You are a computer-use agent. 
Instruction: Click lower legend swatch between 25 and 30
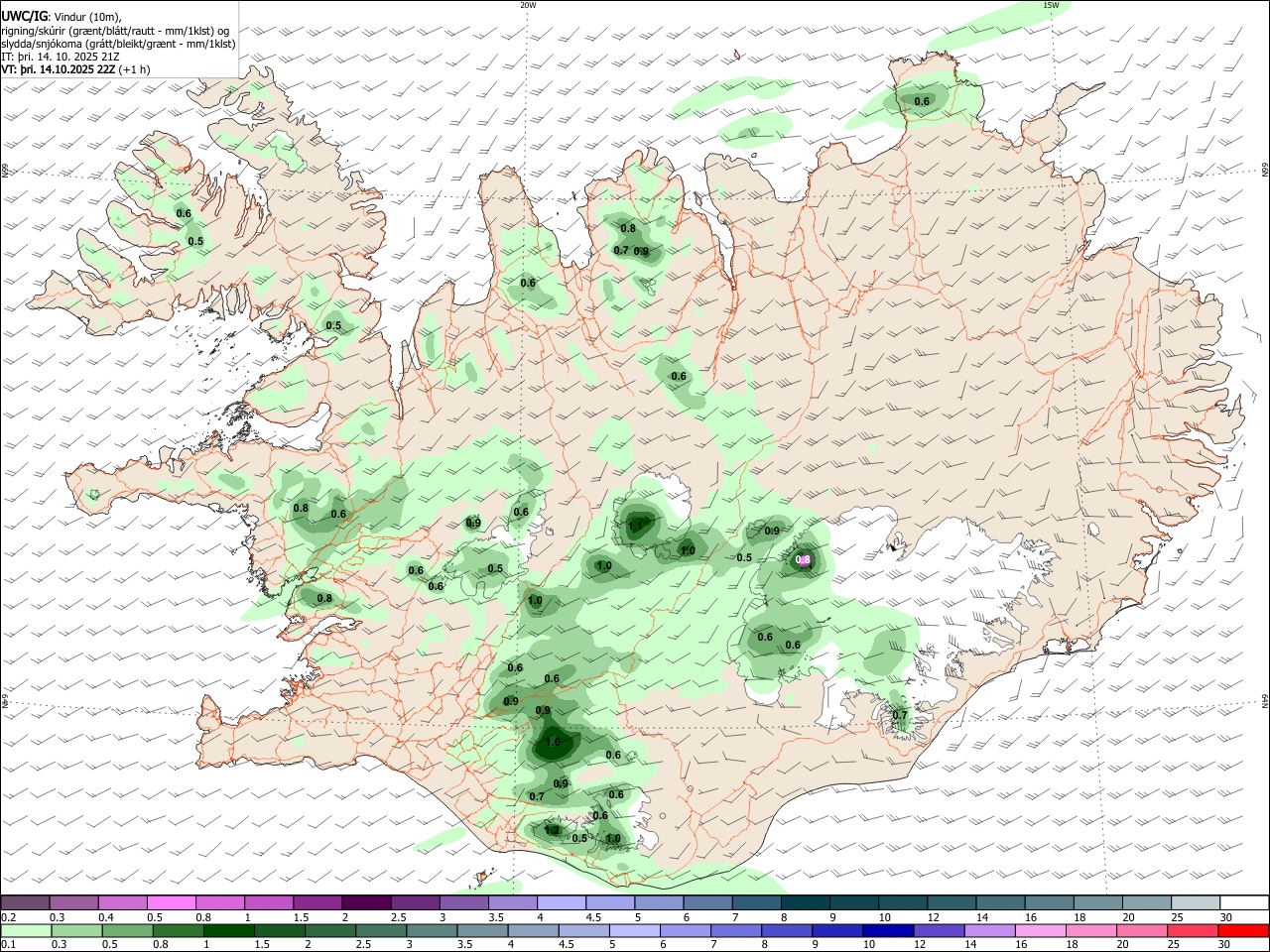pyautogui.click(x=1193, y=931)
